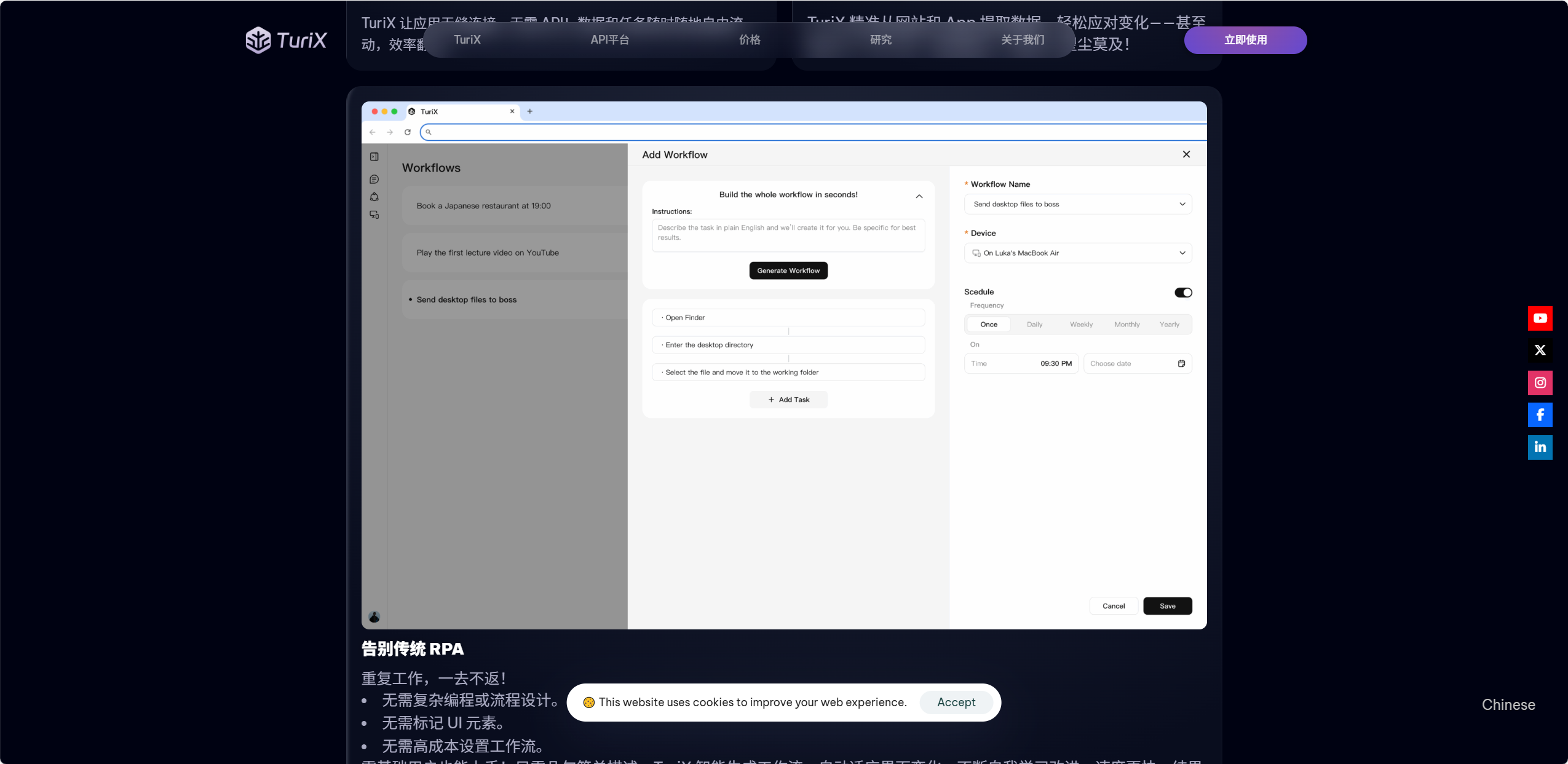The image size is (1568, 764).
Task: Open the Chinese language selector
Action: click(x=1508, y=705)
